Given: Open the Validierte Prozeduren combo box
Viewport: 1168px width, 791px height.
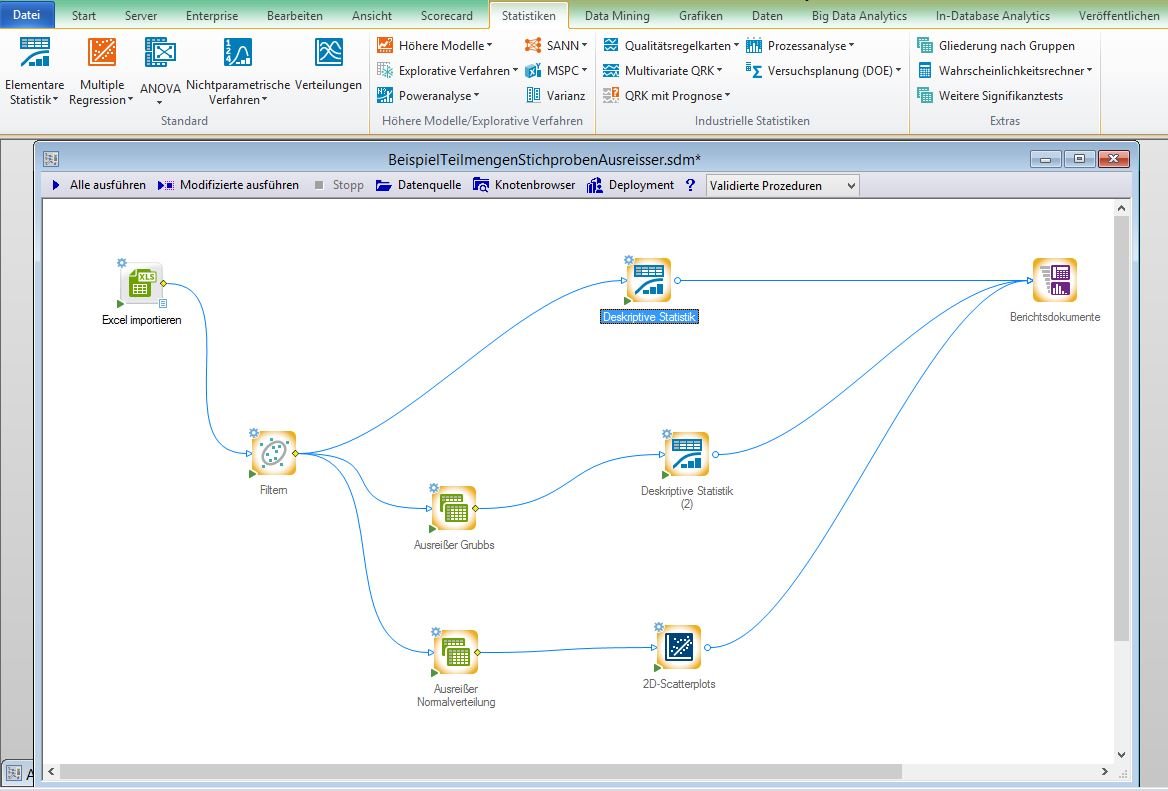Looking at the screenshot, I should tap(782, 185).
